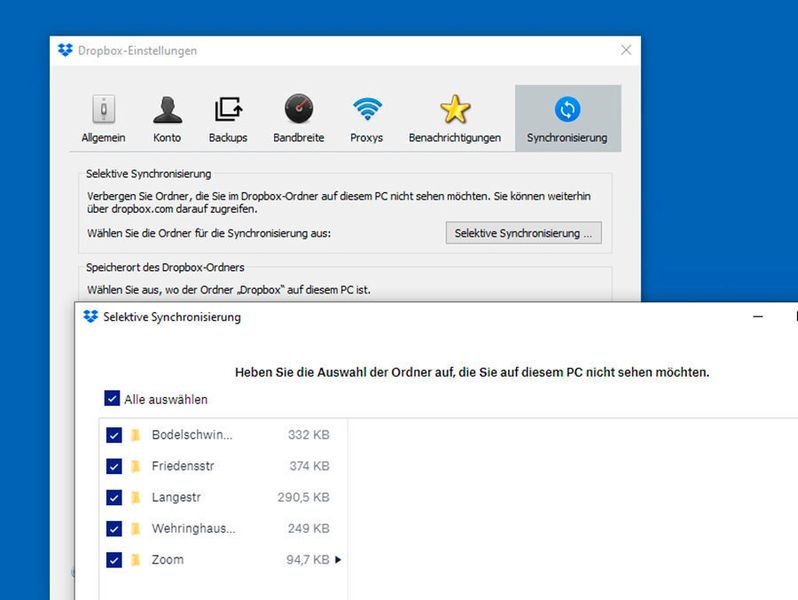
Task: Click the Selektive Synchronisierung ... button
Action: click(x=524, y=233)
